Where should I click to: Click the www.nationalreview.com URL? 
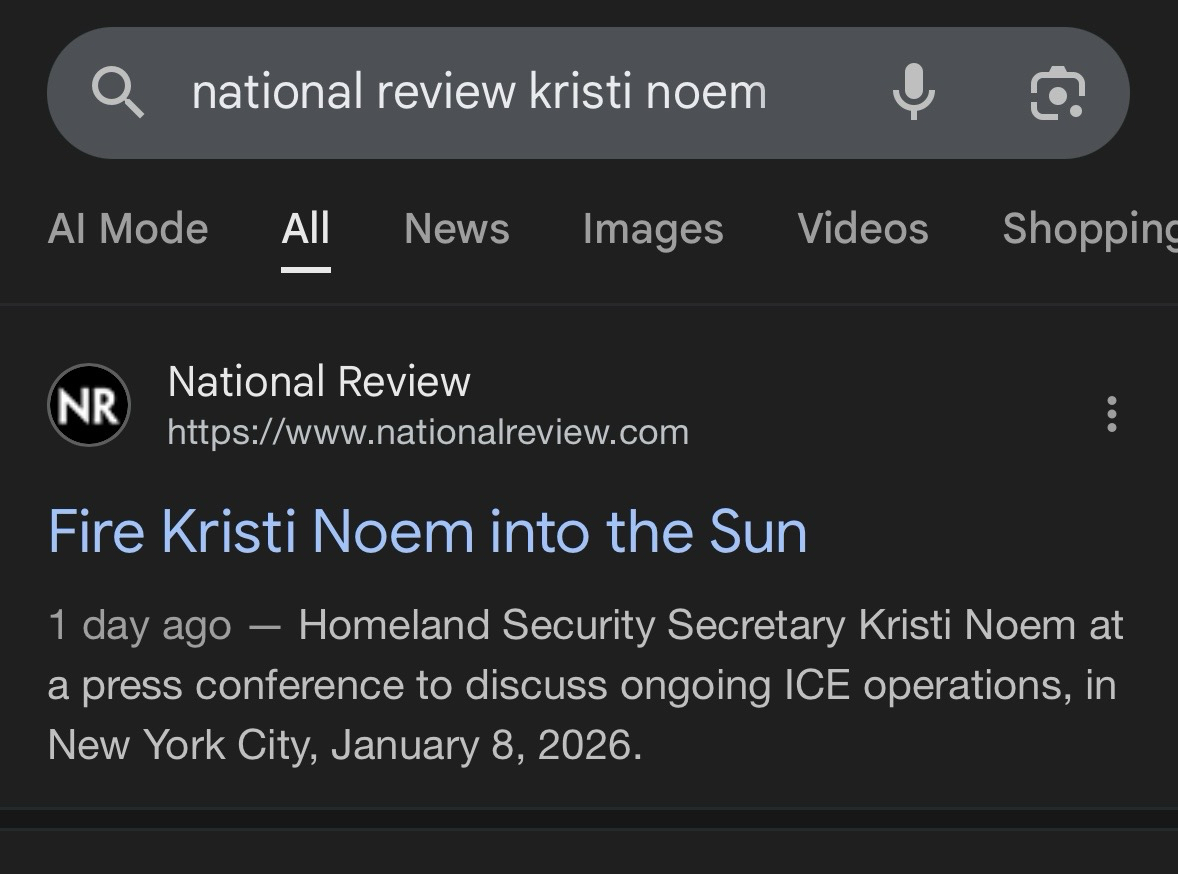[x=428, y=433]
